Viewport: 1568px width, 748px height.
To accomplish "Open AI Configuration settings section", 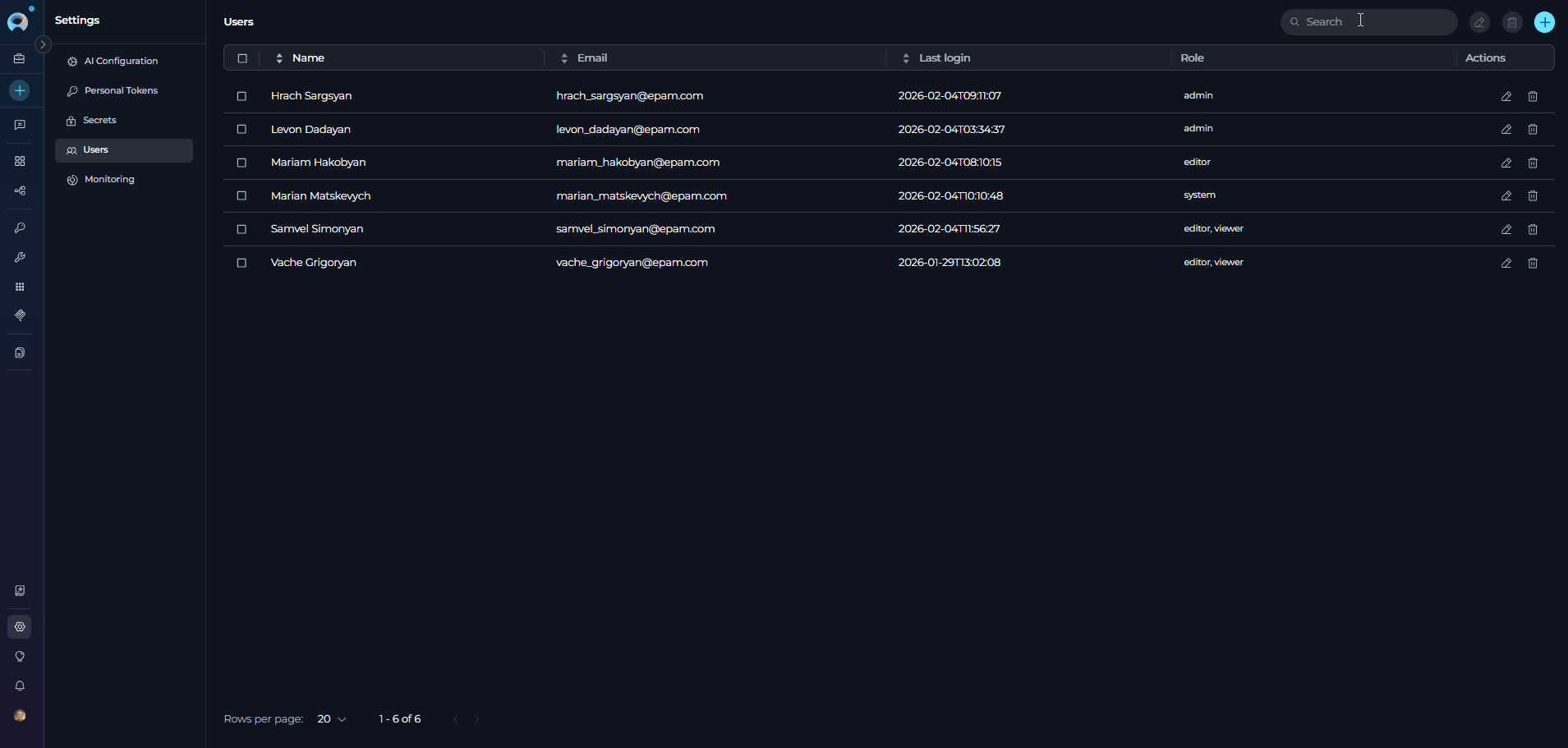I will tap(121, 61).
